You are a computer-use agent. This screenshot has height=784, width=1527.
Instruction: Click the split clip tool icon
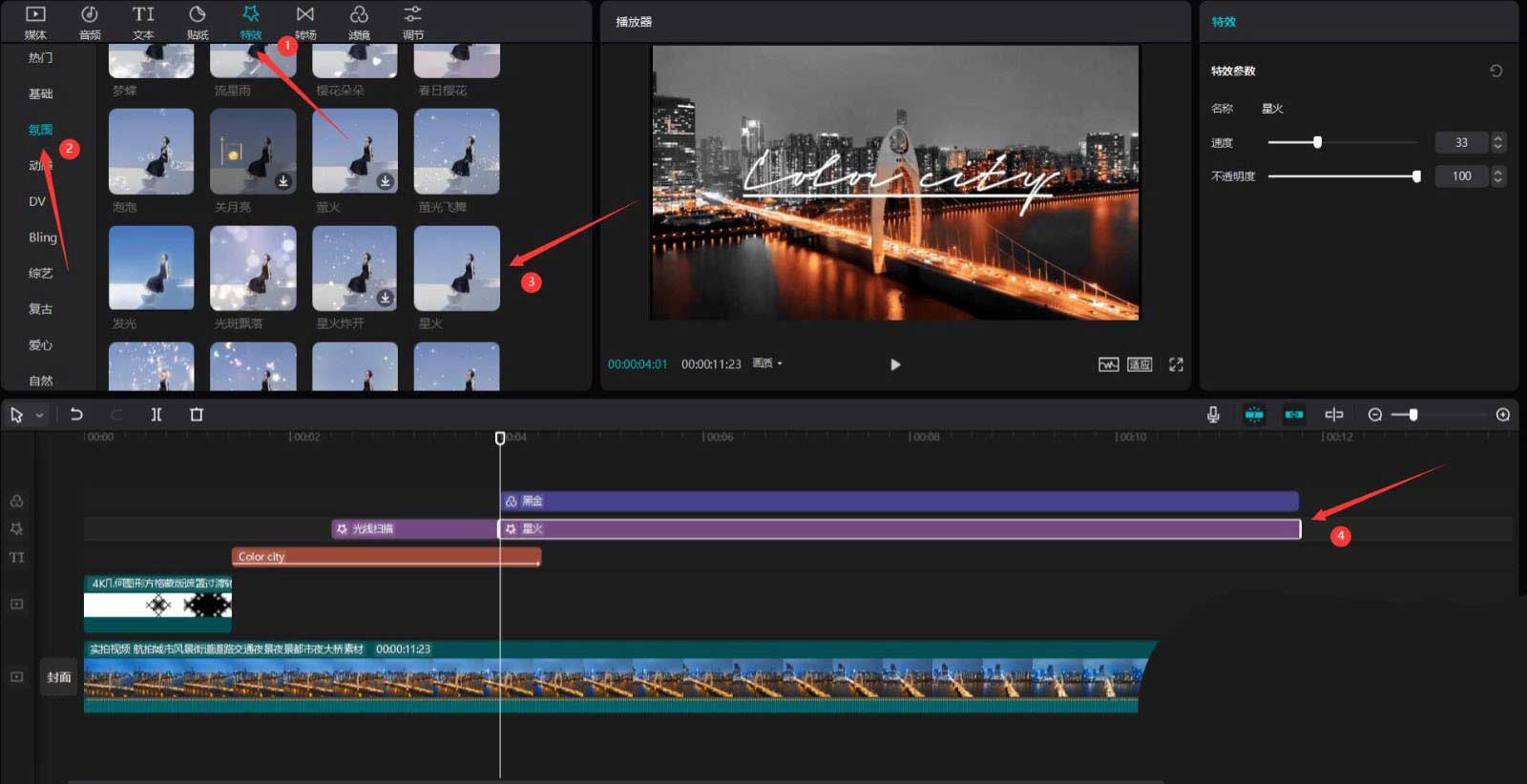pyautogui.click(x=157, y=414)
